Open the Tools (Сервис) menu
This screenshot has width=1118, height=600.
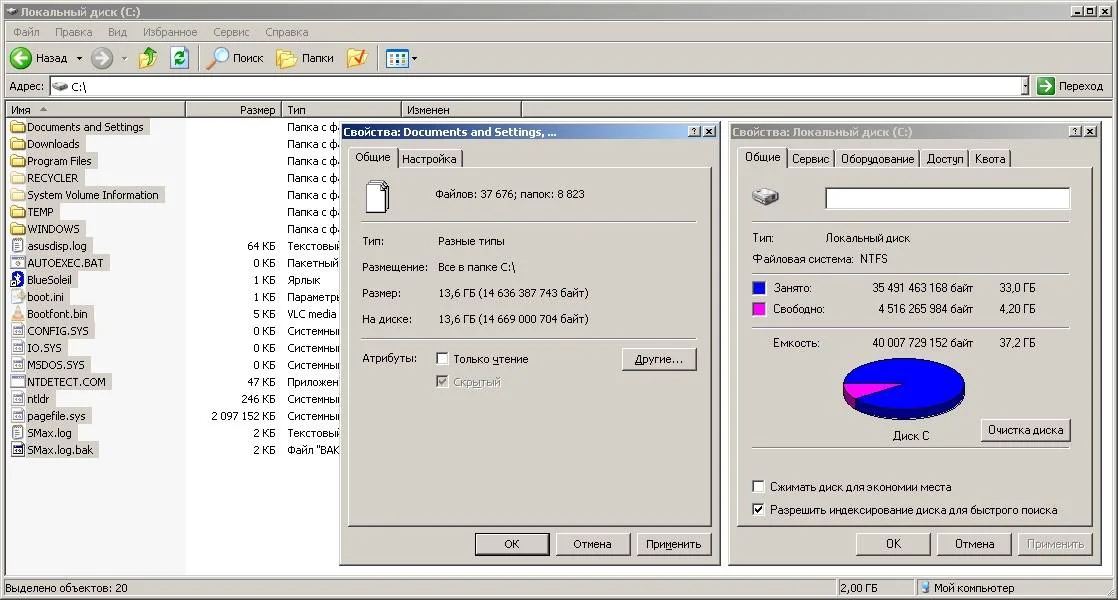231,32
